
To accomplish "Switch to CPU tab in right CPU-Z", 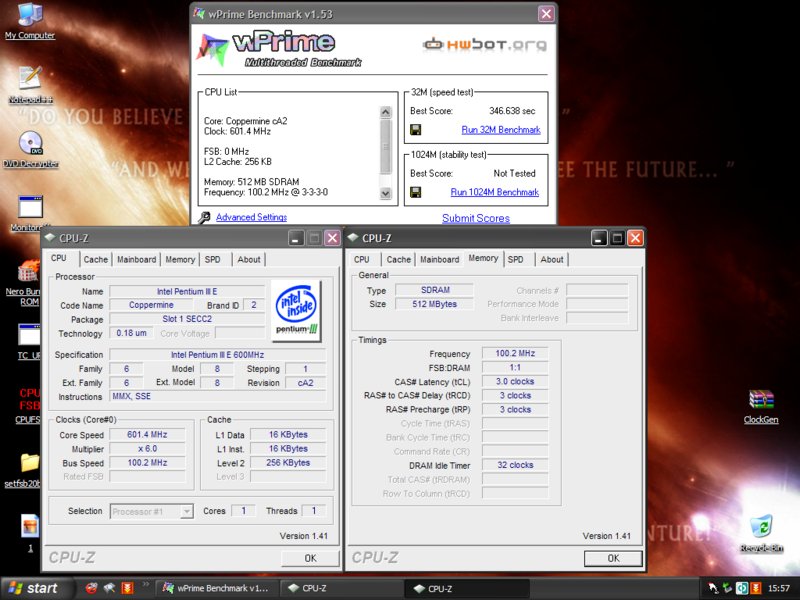I will (x=362, y=259).
